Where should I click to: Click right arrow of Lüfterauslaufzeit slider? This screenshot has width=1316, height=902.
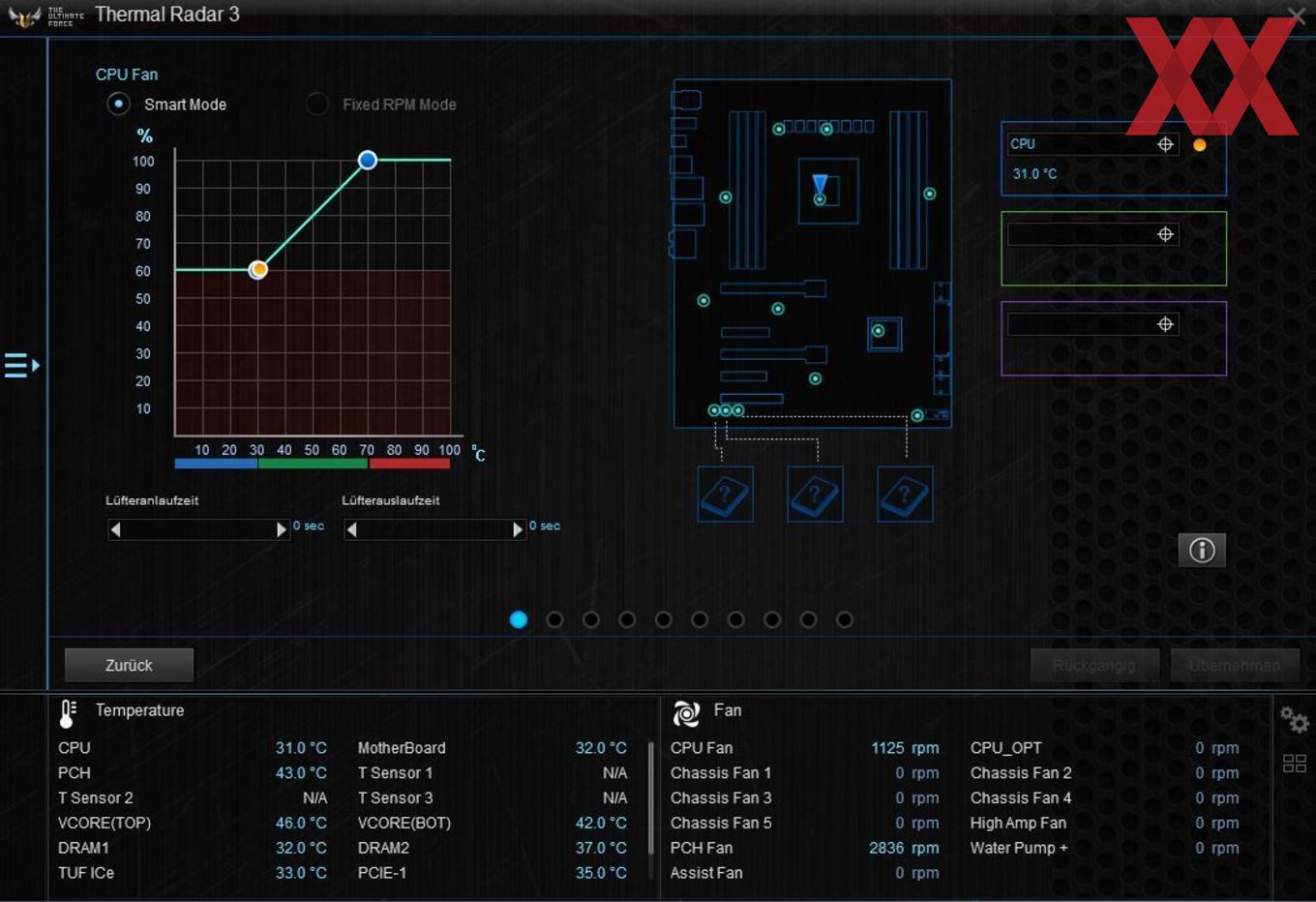(518, 529)
